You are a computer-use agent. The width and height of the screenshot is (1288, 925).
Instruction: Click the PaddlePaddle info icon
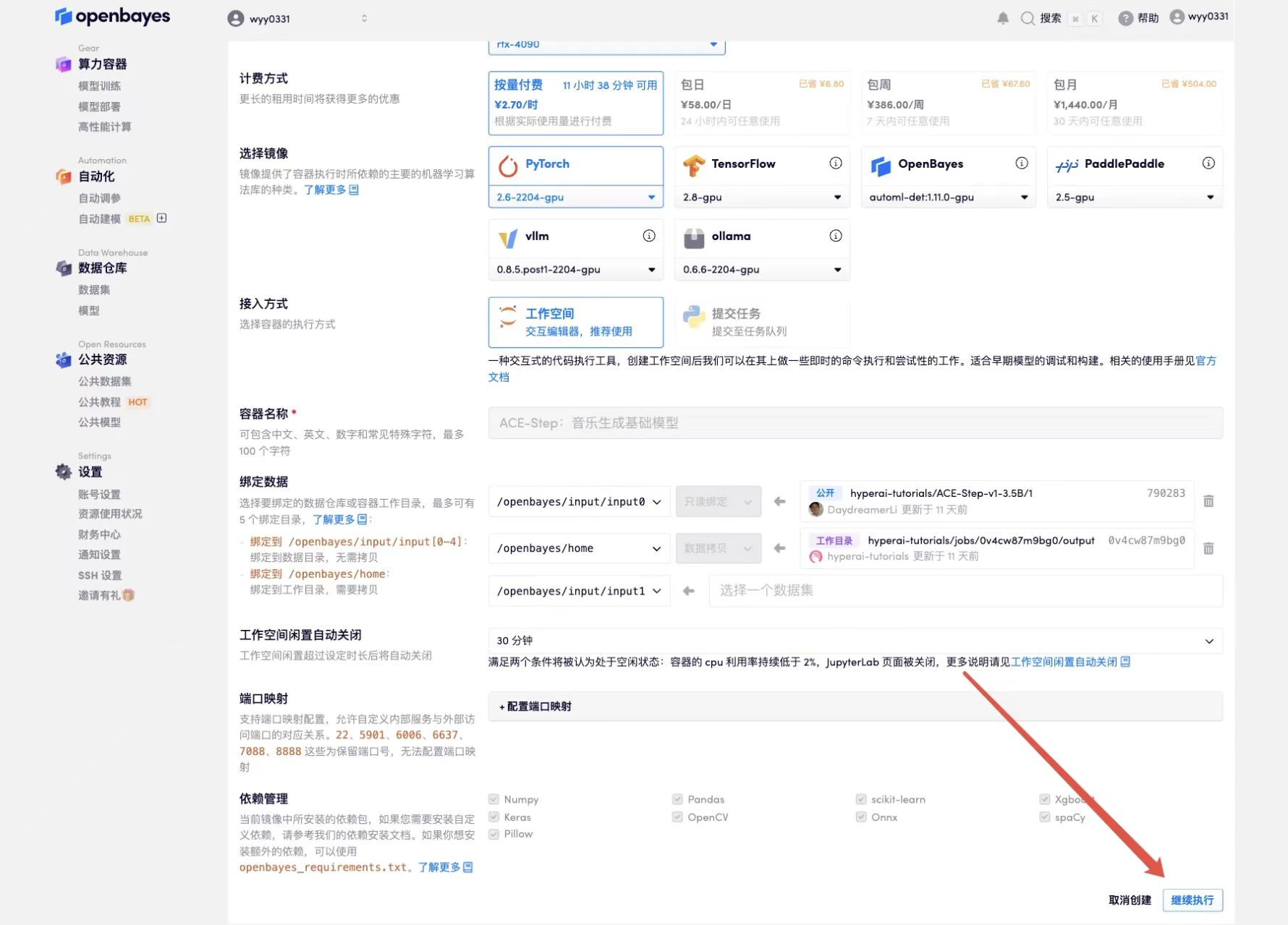[x=1208, y=163]
